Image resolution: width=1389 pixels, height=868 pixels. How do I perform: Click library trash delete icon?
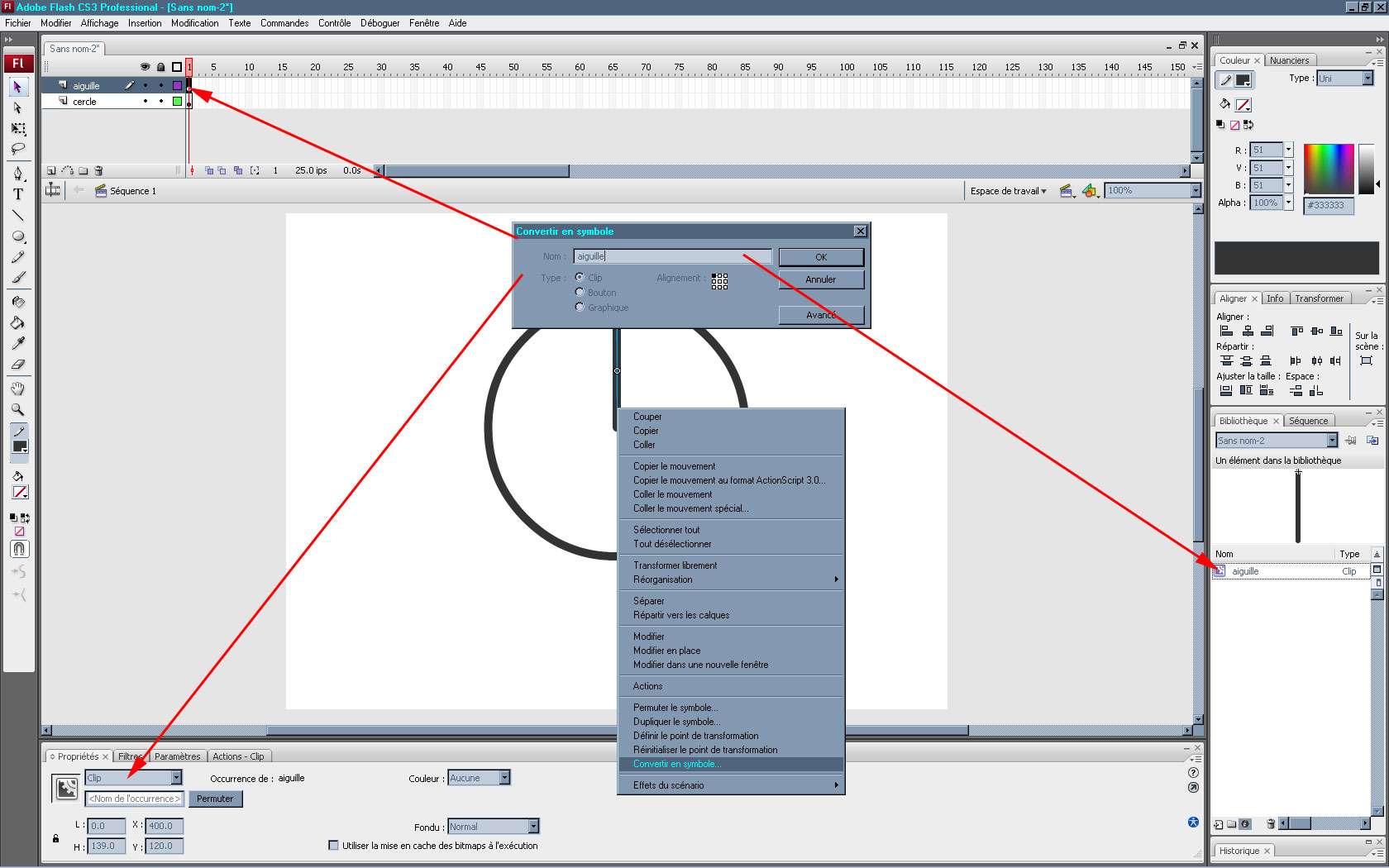1271,824
